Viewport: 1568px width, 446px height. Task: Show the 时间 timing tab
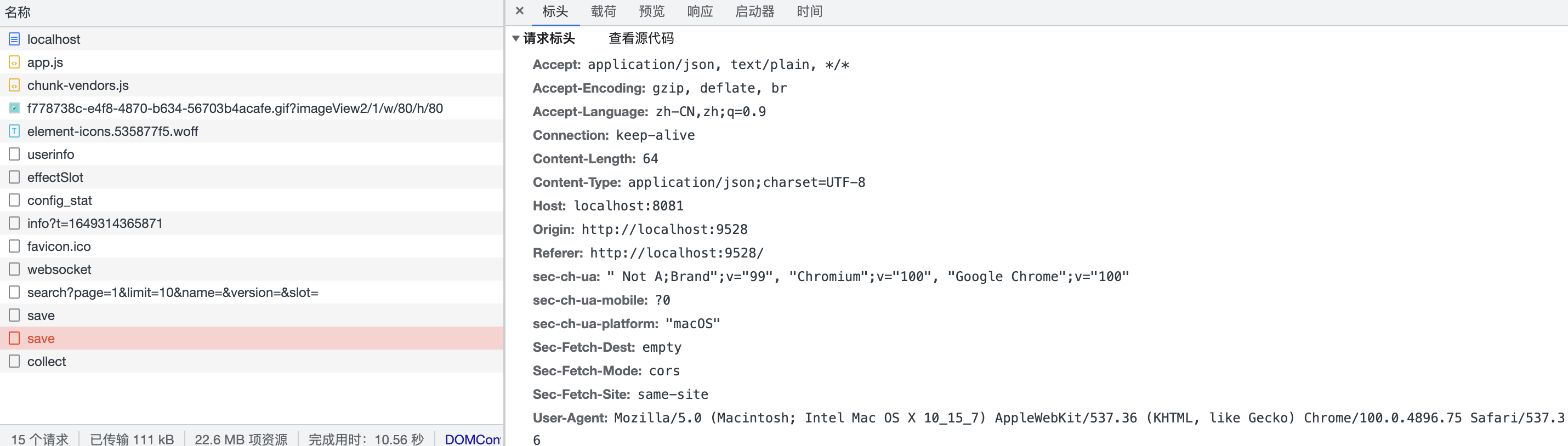click(809, 12)
